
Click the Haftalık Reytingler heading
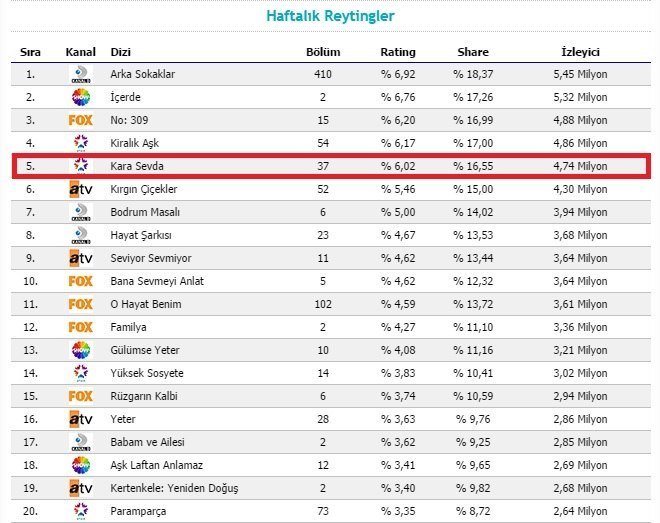click(330, 16)
